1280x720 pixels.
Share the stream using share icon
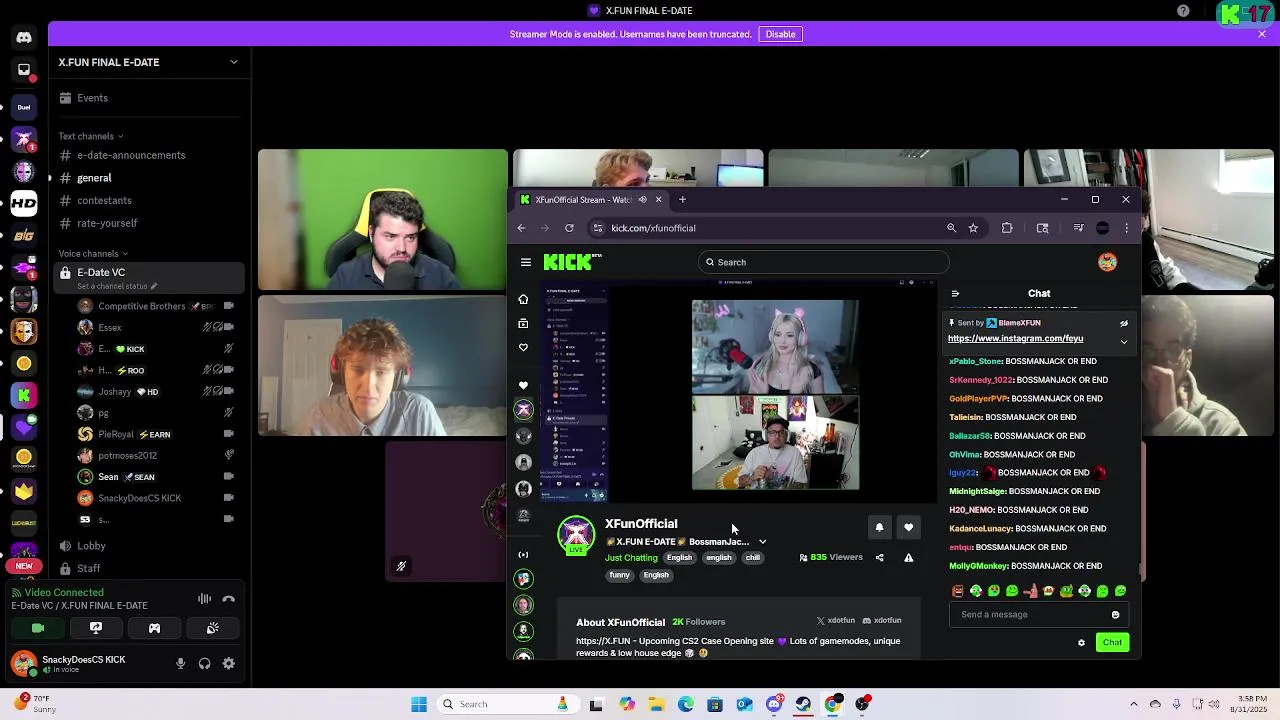[x=879, y=558]
